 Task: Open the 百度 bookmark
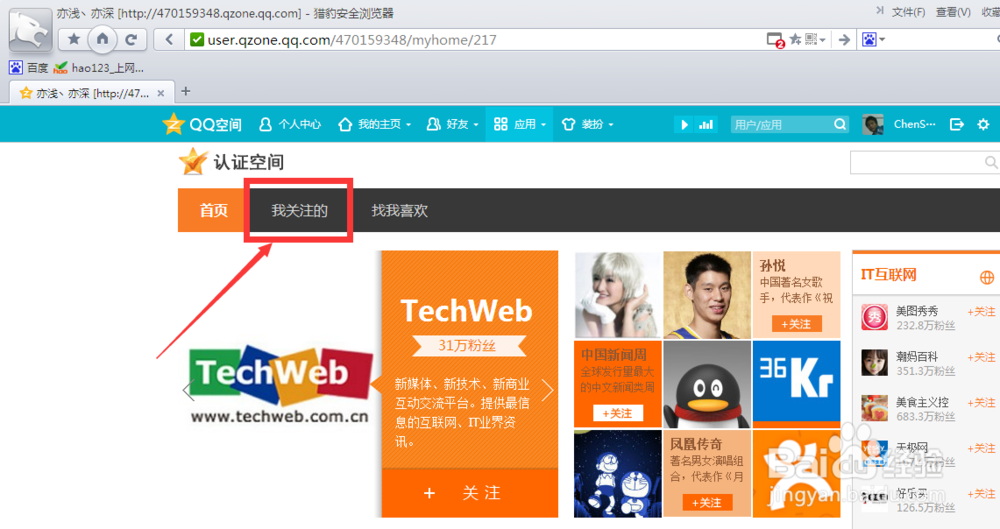[29, 68]
